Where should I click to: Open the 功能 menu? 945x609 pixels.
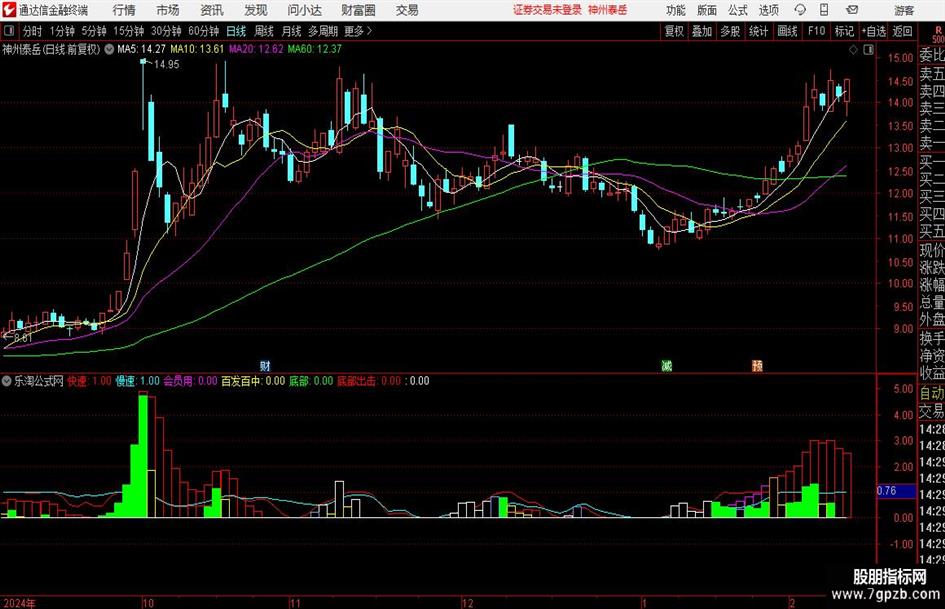[x=676, y=10]
